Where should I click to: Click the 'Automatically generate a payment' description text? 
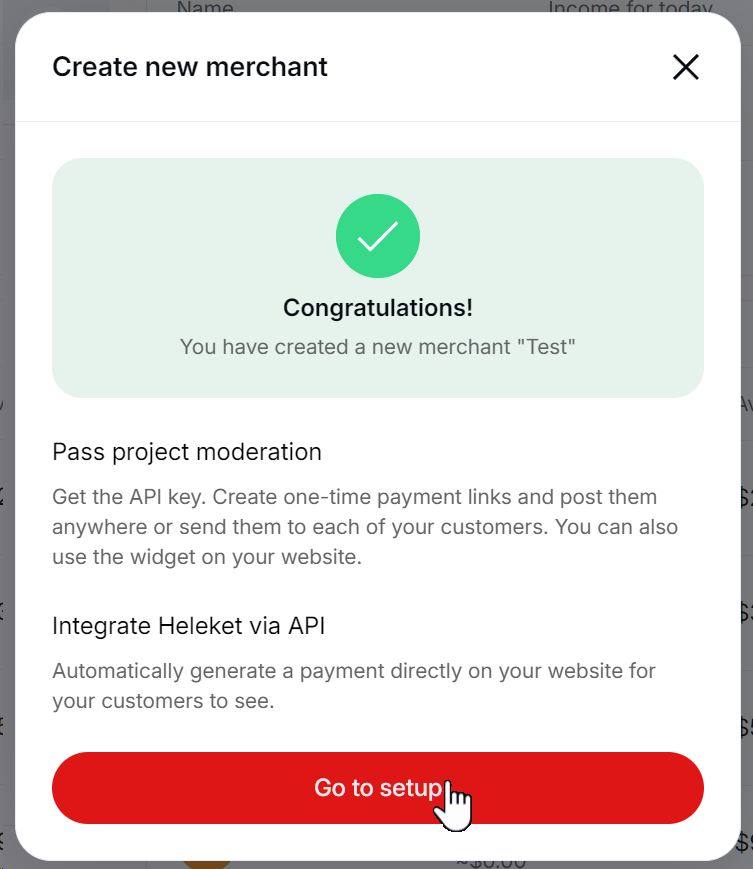click(354, 685)
